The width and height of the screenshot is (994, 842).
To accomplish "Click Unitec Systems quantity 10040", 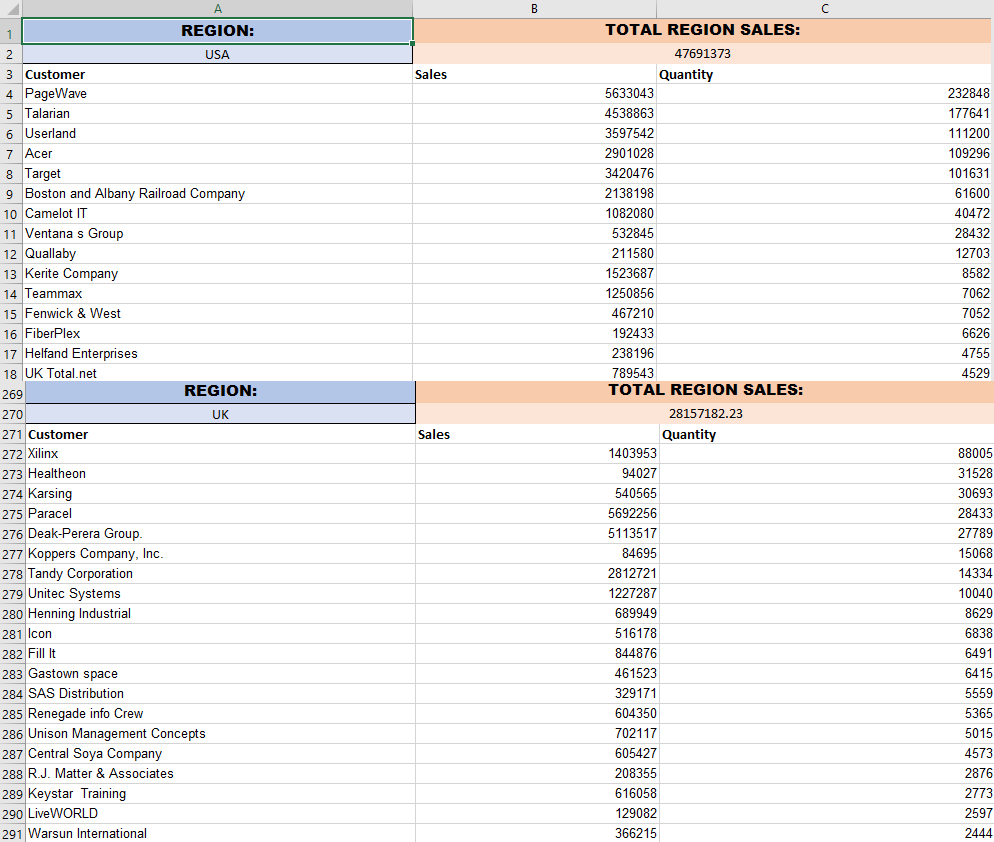I will click(x=827, y=593).
